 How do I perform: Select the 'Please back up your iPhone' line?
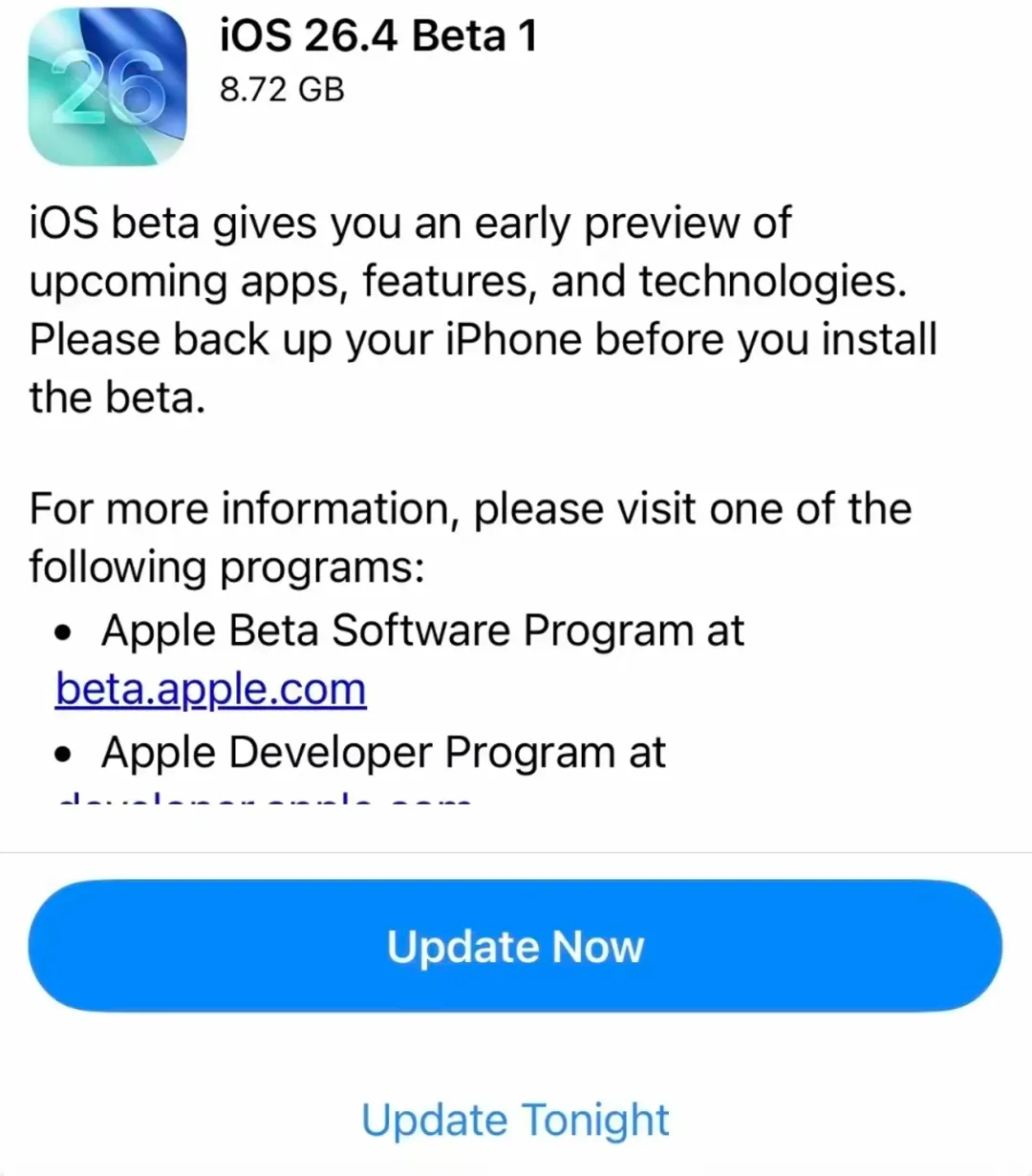tap(483, 340)
